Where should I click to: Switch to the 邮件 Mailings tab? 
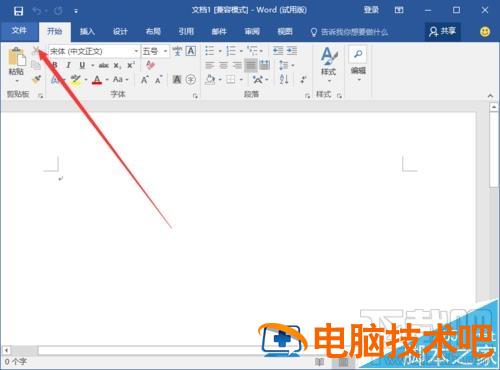pyautogui.click(x=219, y=32)
